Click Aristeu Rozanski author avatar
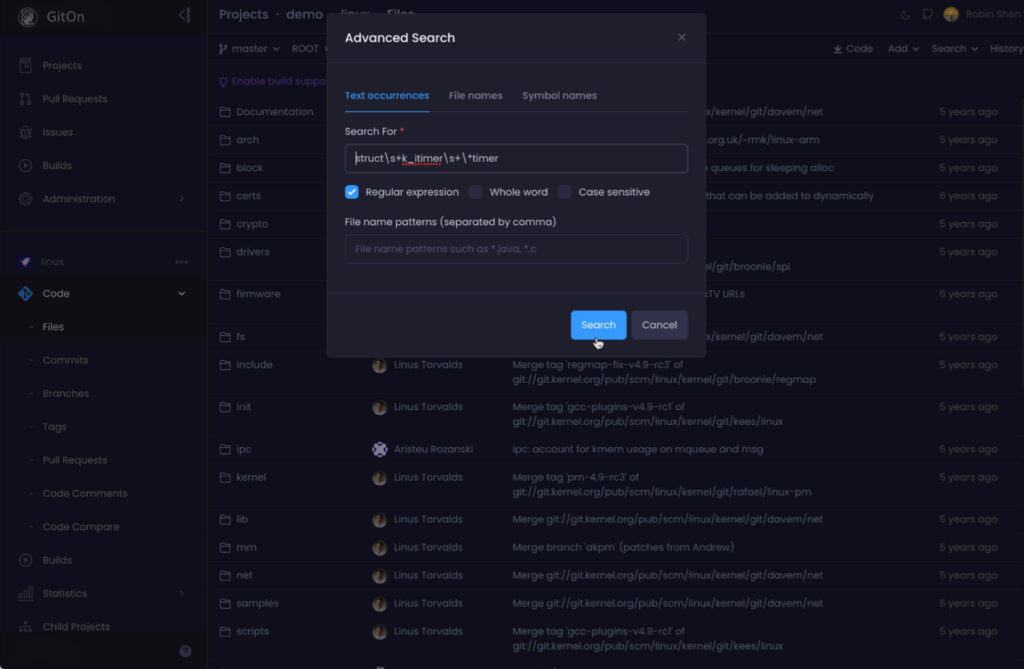The image size is (1024, 669). point(379,449)
